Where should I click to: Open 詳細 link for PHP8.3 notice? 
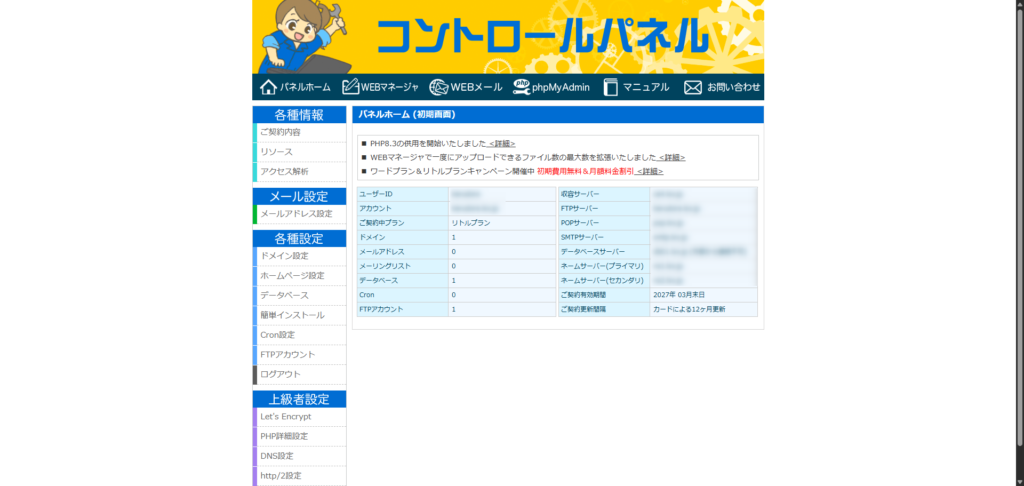502,144
